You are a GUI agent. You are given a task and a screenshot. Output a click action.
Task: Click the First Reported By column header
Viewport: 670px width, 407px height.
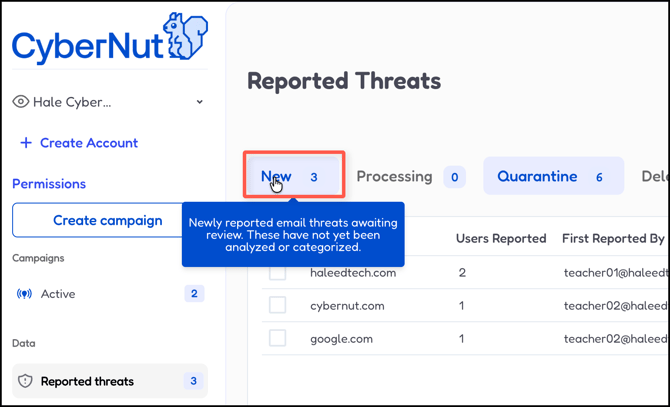(613, 238)
